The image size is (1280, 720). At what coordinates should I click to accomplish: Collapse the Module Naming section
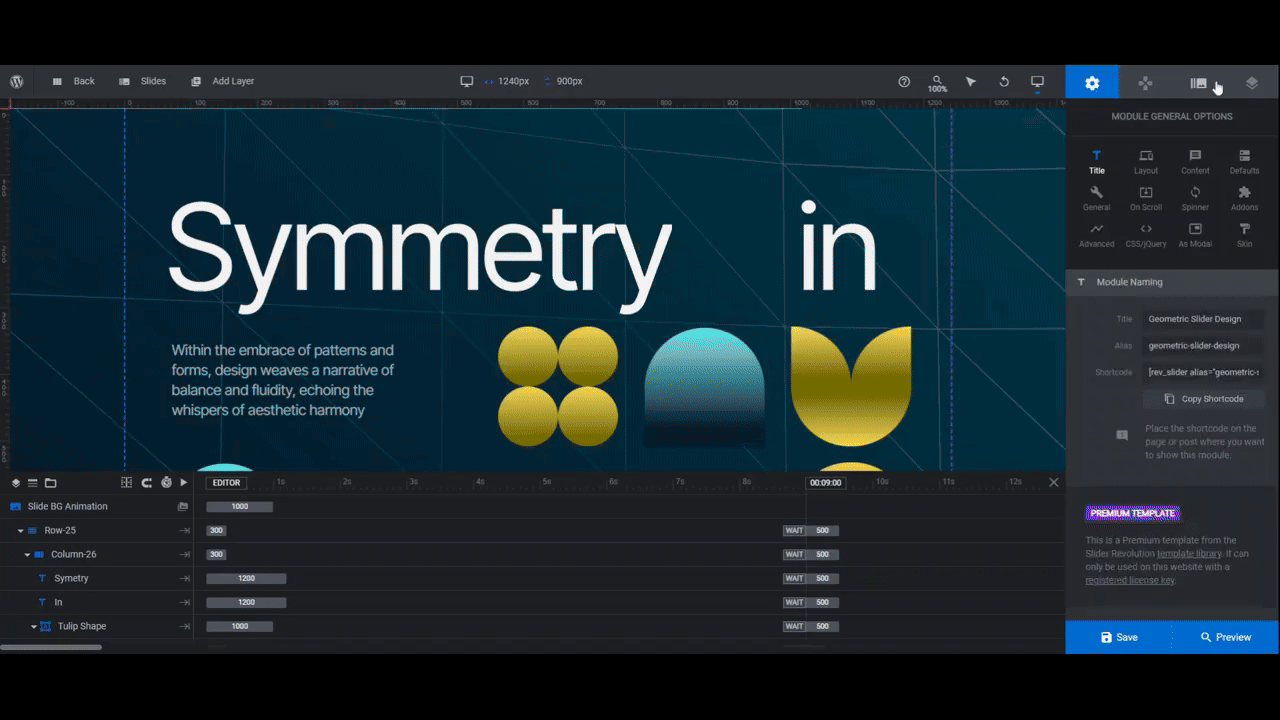click(1172, 282)
